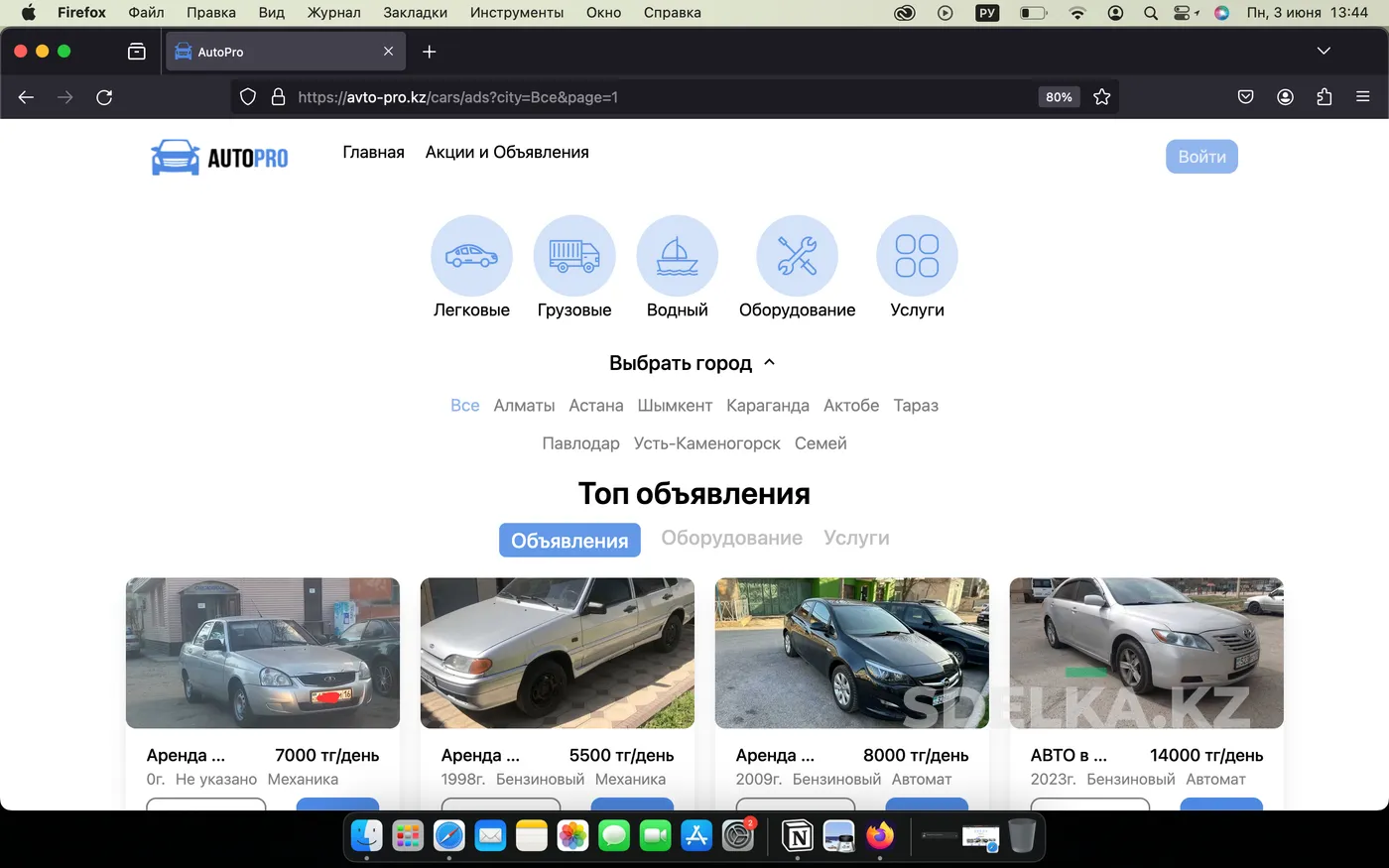Screen dimensions: 1389x868
Task: Filter by city Актобе
Action: point(851,406)
